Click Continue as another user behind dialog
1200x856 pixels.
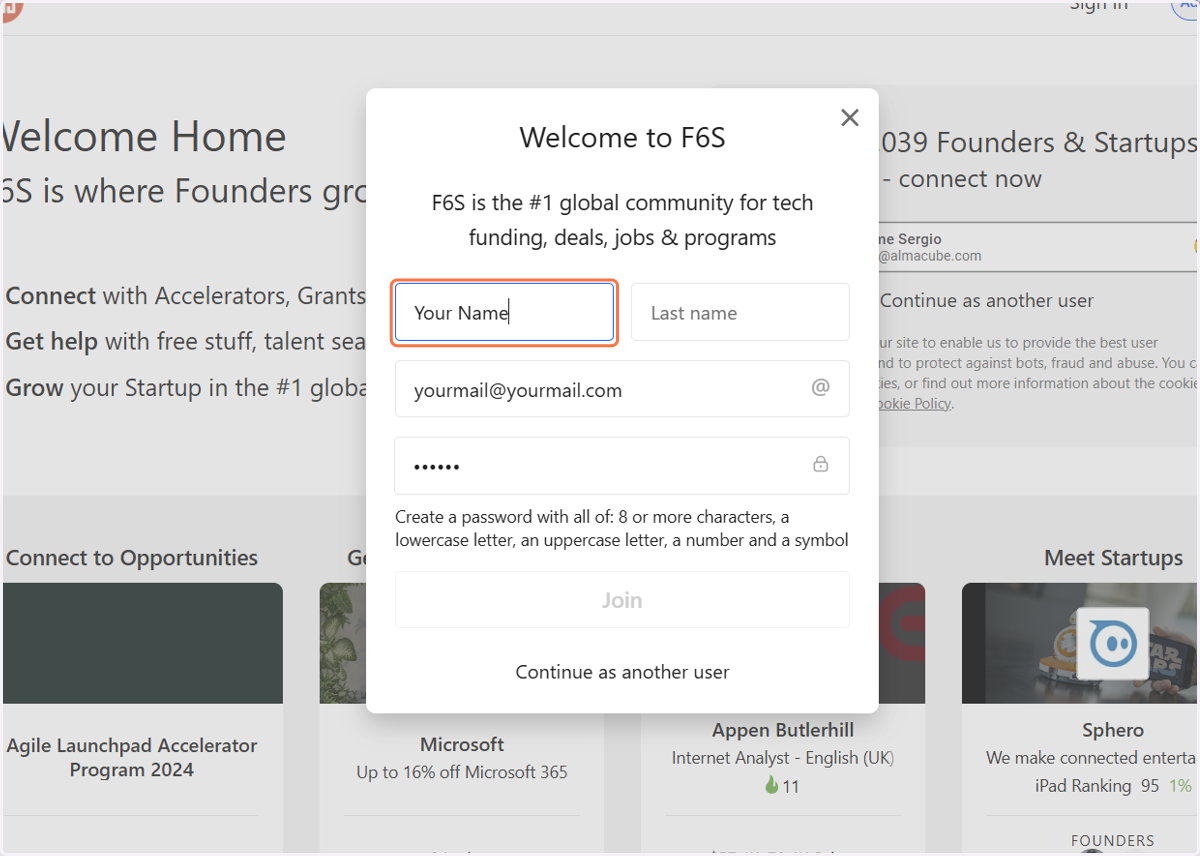pyautogui.click(x=987, y=301)
